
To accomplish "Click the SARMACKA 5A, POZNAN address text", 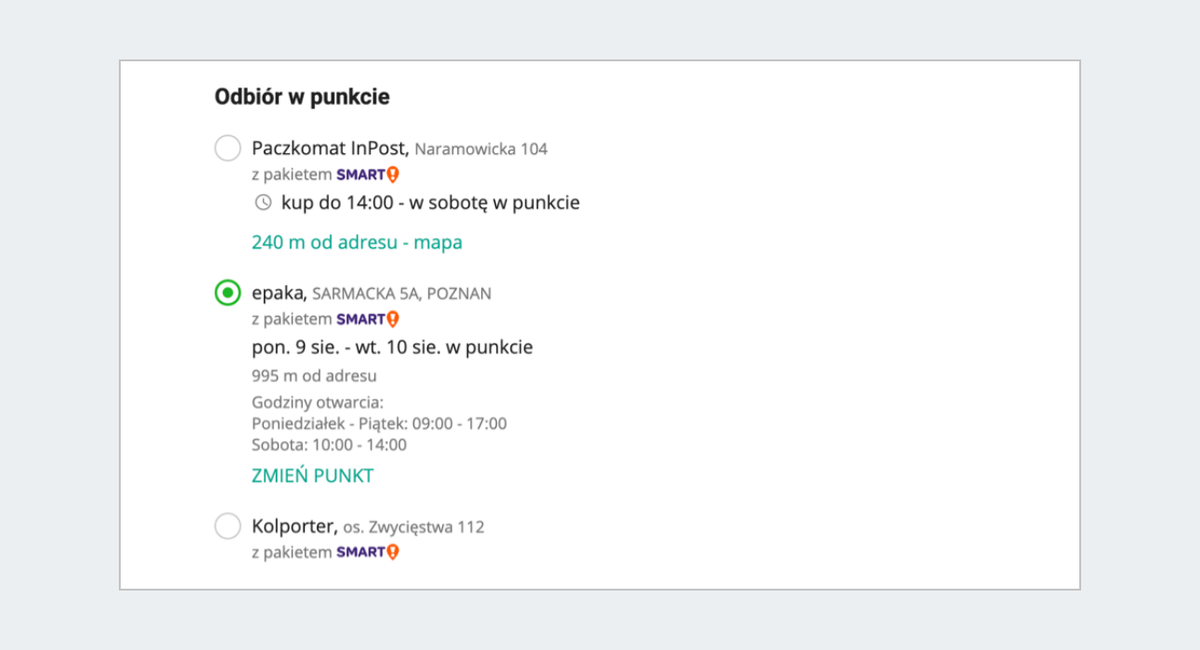I will point(402,294).
